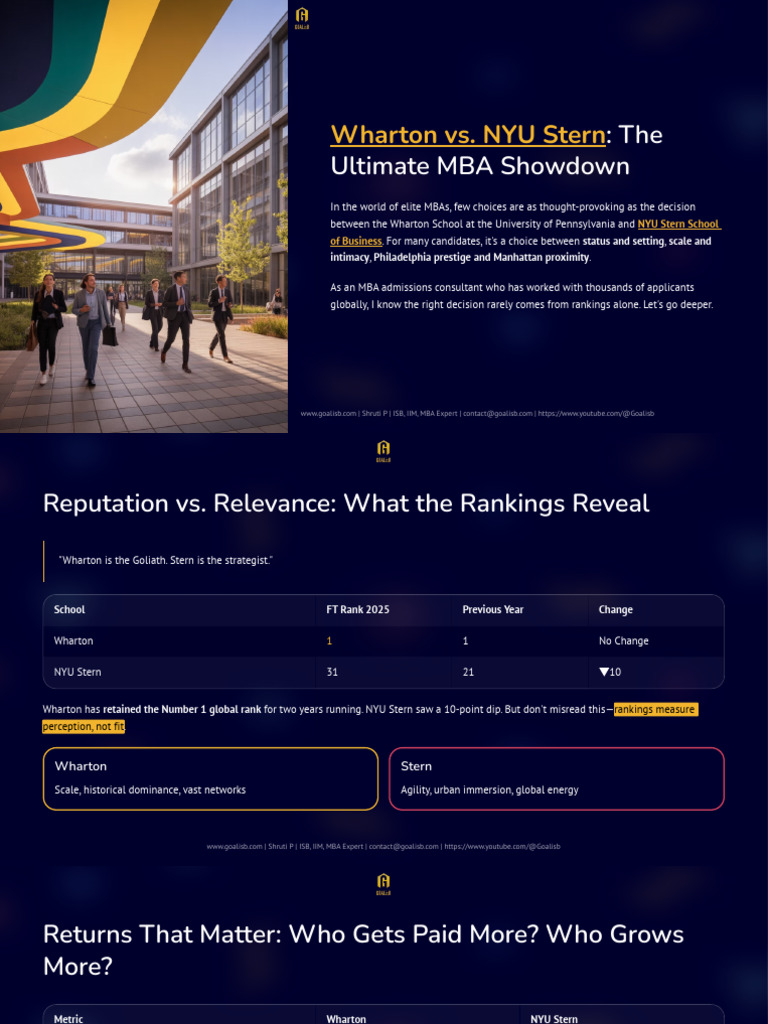
Task: Select 'Agility, urban immersion, global energy' text
Action: (x=489, y=790)
